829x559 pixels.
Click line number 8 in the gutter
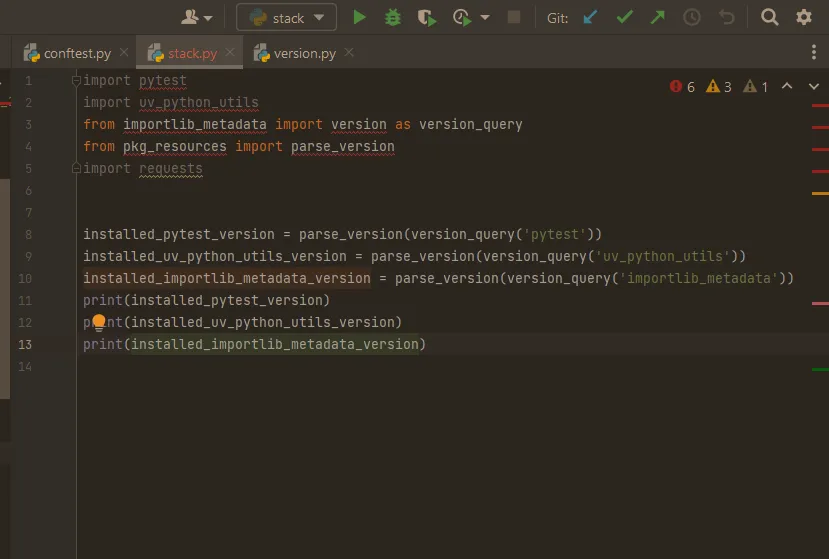(x=29, y=234)
